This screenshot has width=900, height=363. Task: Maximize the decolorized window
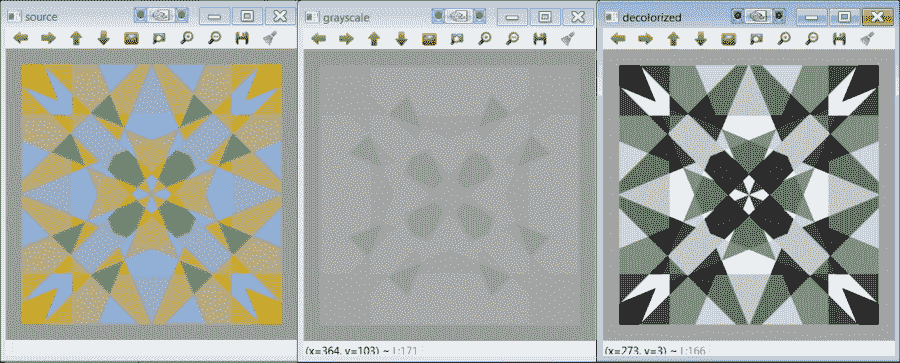844,17
